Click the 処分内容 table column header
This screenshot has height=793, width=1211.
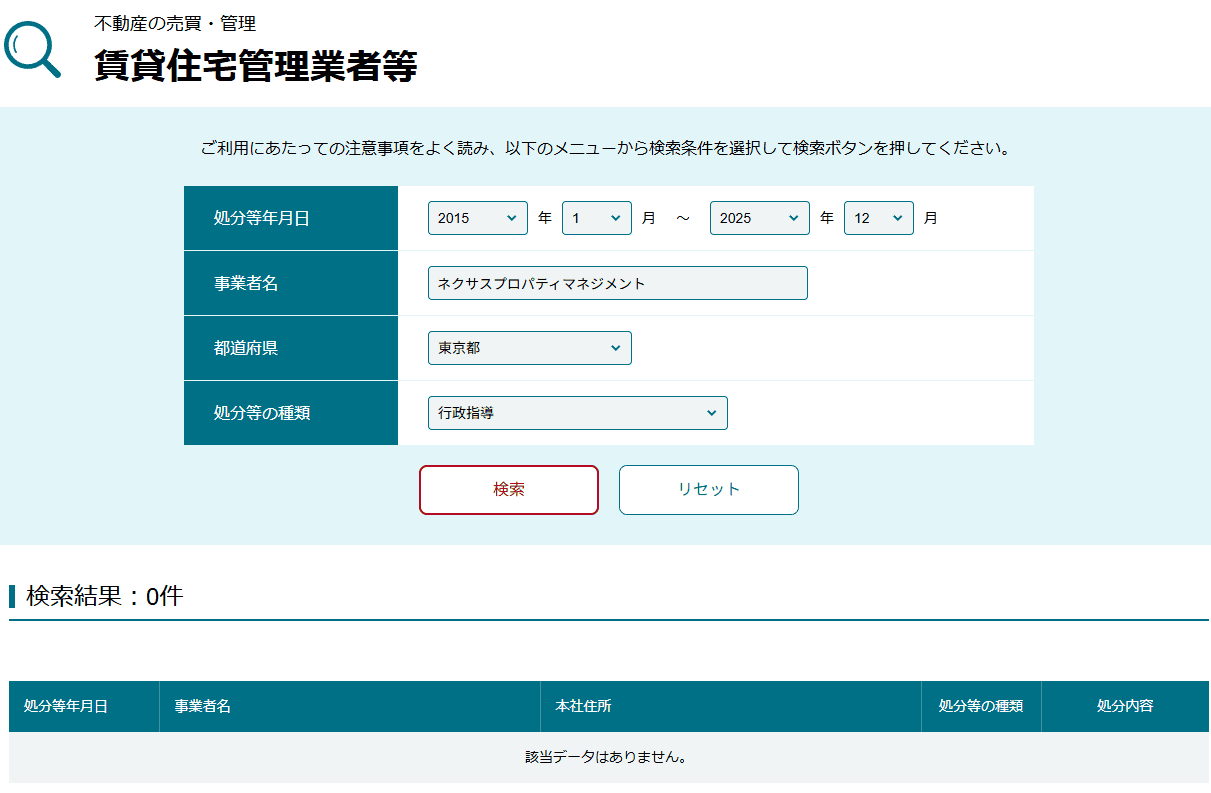pos(1125,706)
